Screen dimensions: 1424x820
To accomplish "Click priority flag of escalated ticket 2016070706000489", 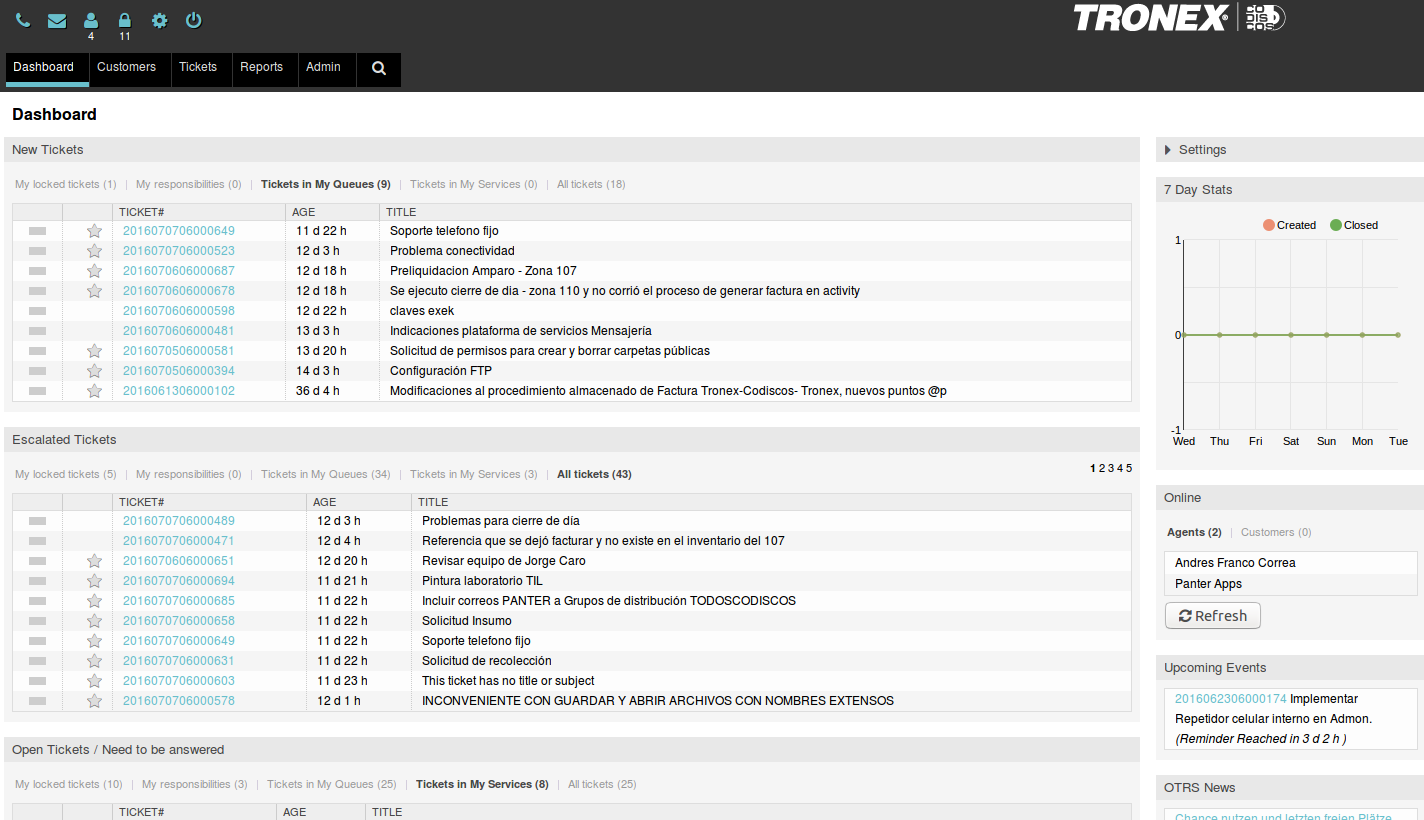I will tap(38, 521).
